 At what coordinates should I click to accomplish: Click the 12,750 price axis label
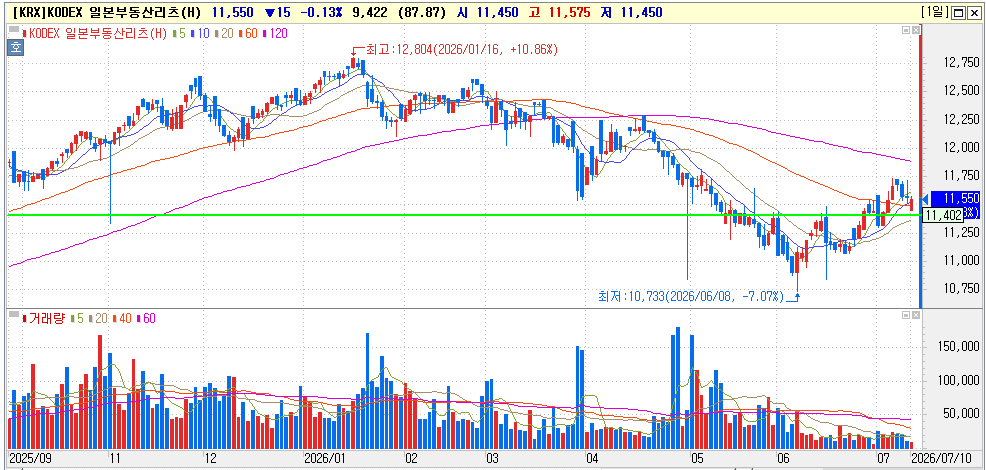[961, 62]
